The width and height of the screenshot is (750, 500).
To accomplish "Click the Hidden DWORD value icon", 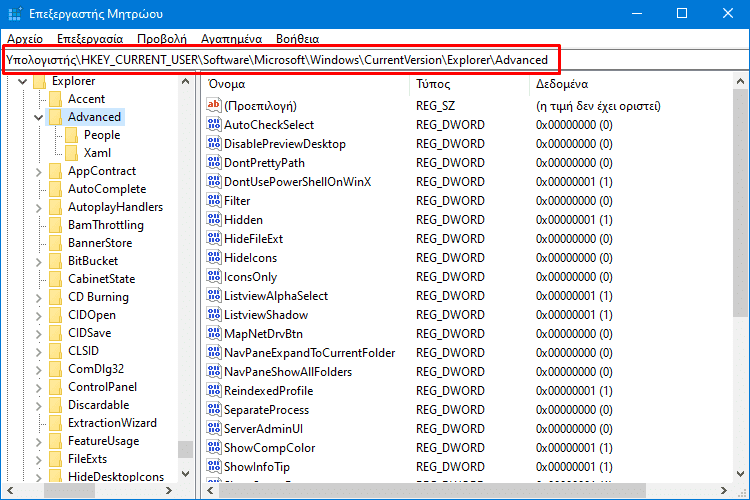I will (x=213, y=219).
